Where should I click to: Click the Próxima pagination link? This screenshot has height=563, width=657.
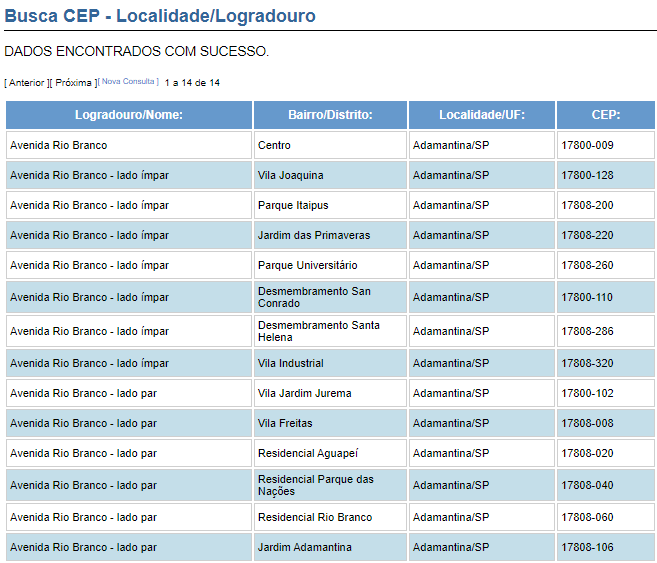73,83
